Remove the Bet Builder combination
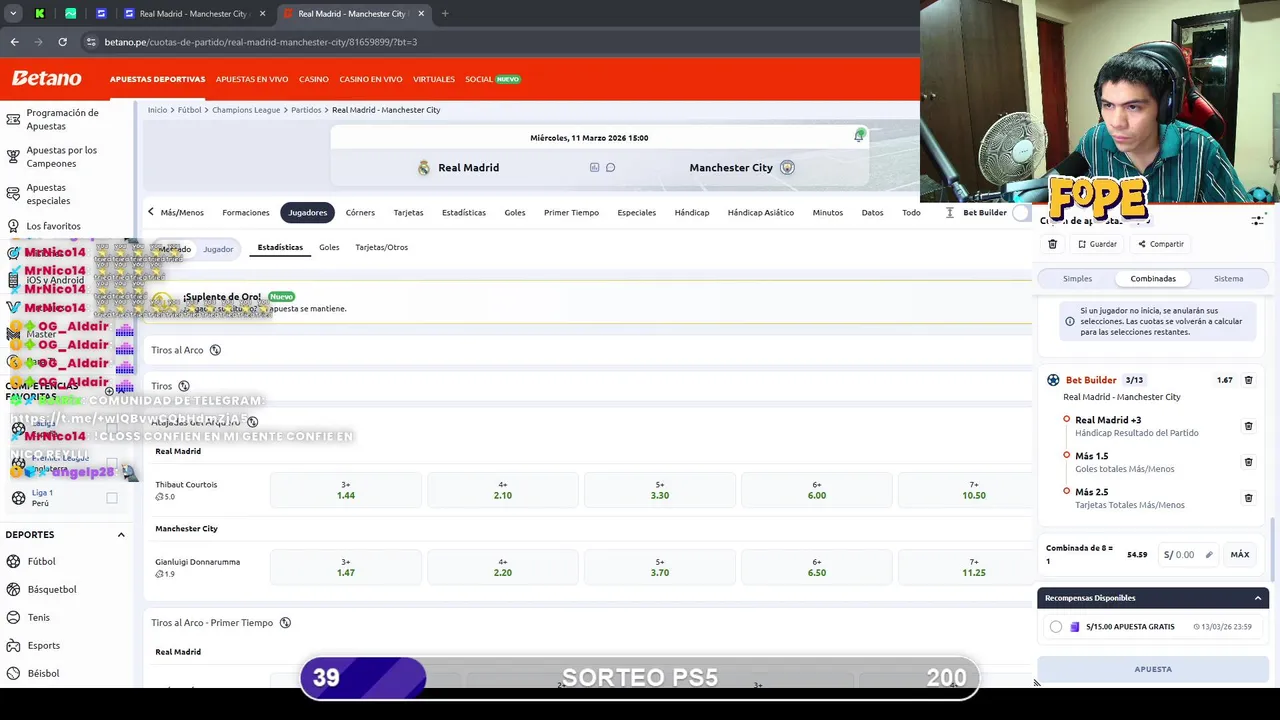This screenshot has height=720, width=1280. tap(1248, 380)
